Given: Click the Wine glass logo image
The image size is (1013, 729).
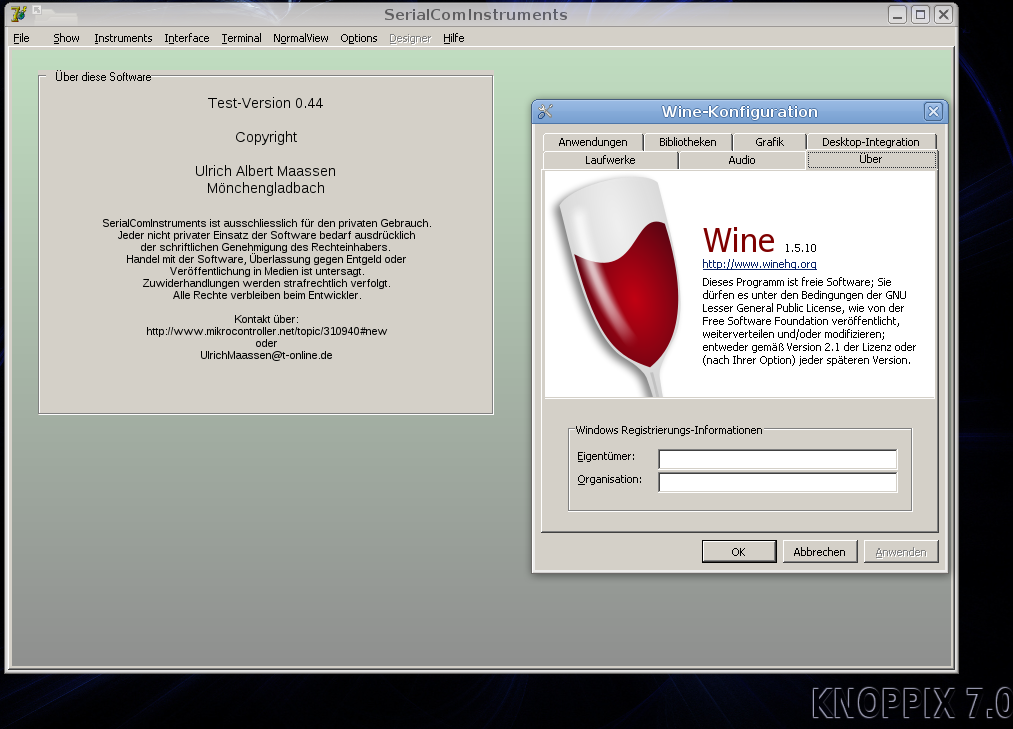Looking at the screenshot, I should tap(619, 284).
